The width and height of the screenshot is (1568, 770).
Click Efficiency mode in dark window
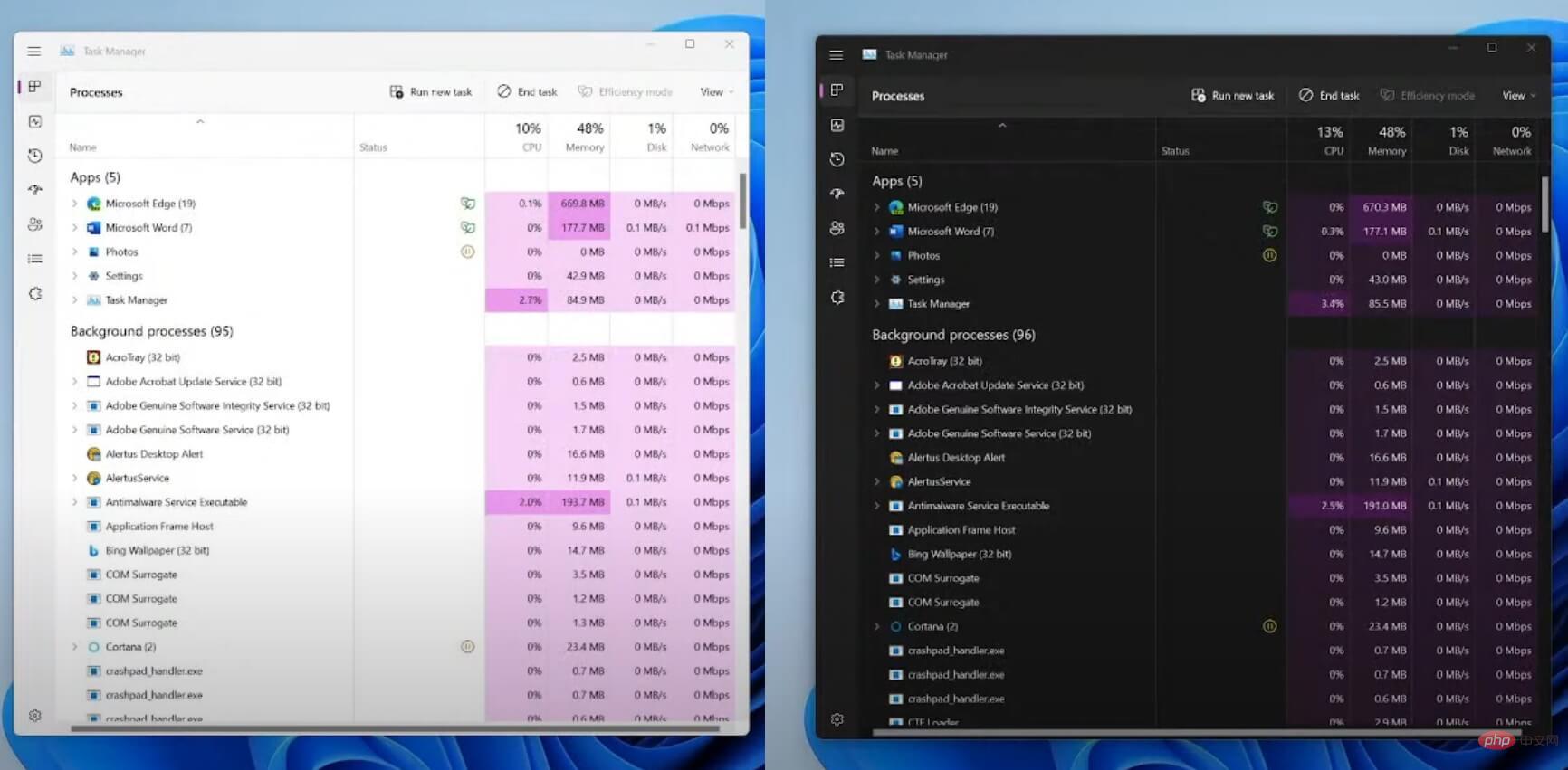(x=1427, y=96)
